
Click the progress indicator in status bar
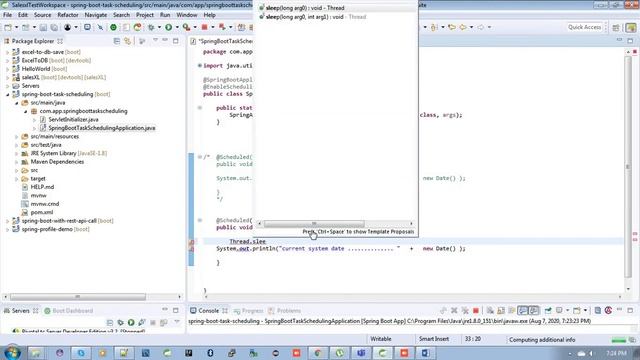coord(619,340)
